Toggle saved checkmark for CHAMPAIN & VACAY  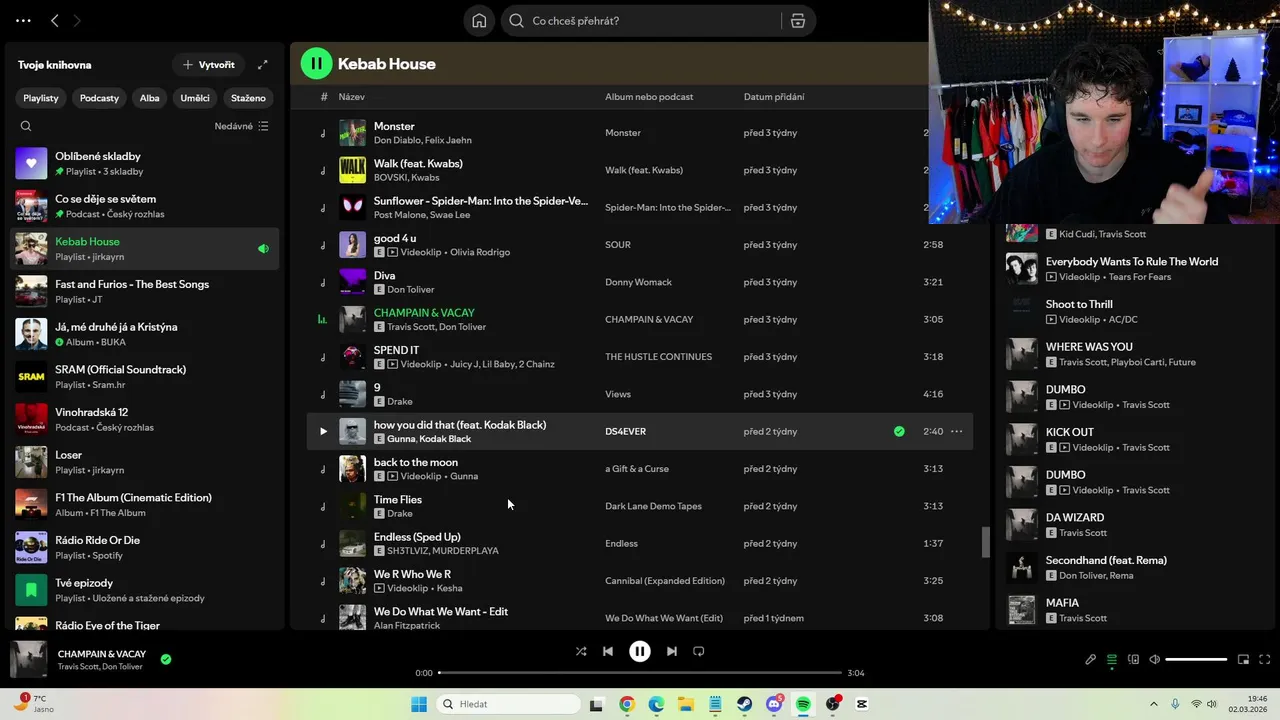tap(166, 659)
